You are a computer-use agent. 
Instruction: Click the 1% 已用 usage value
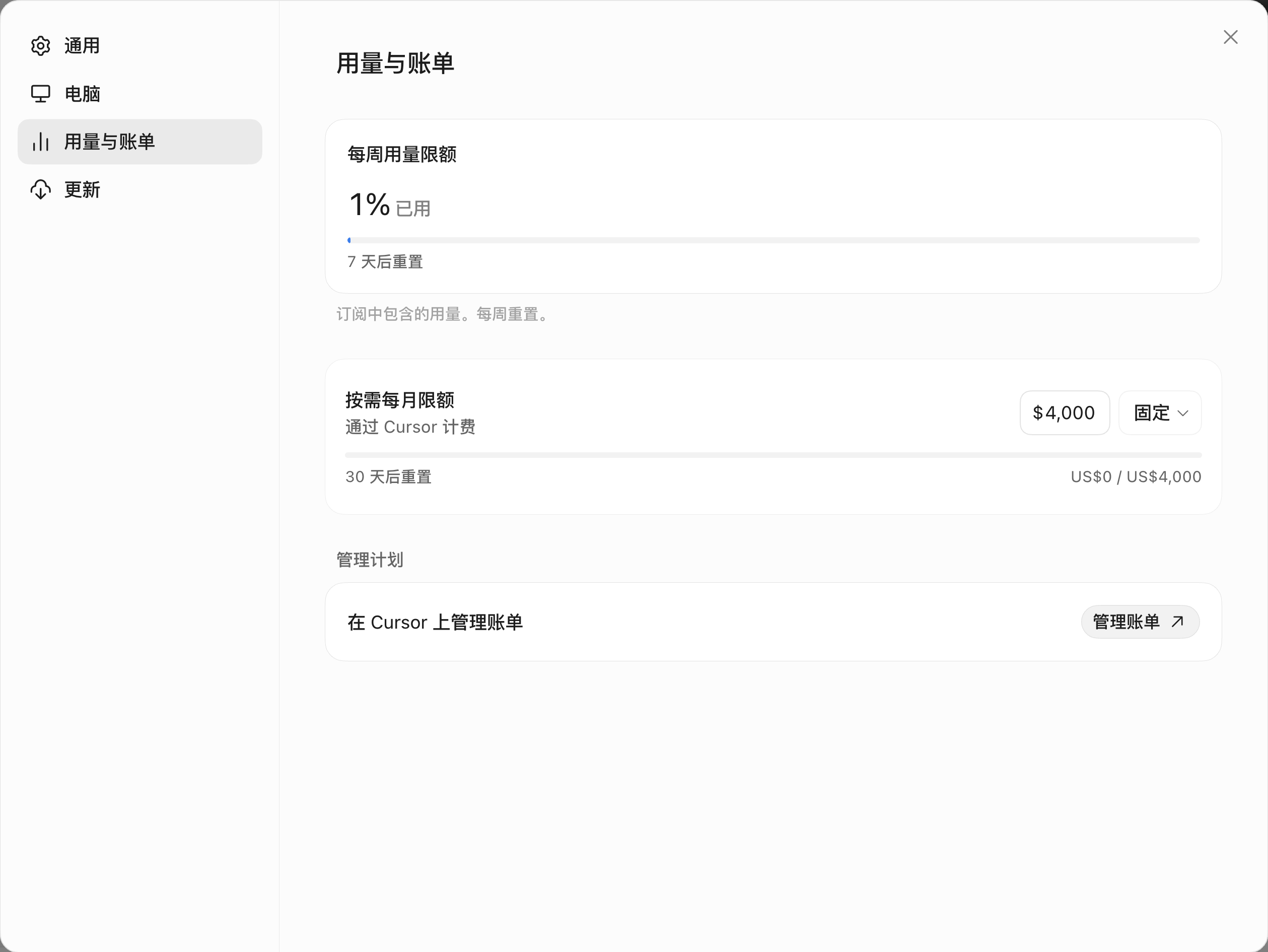pos(390,206)
